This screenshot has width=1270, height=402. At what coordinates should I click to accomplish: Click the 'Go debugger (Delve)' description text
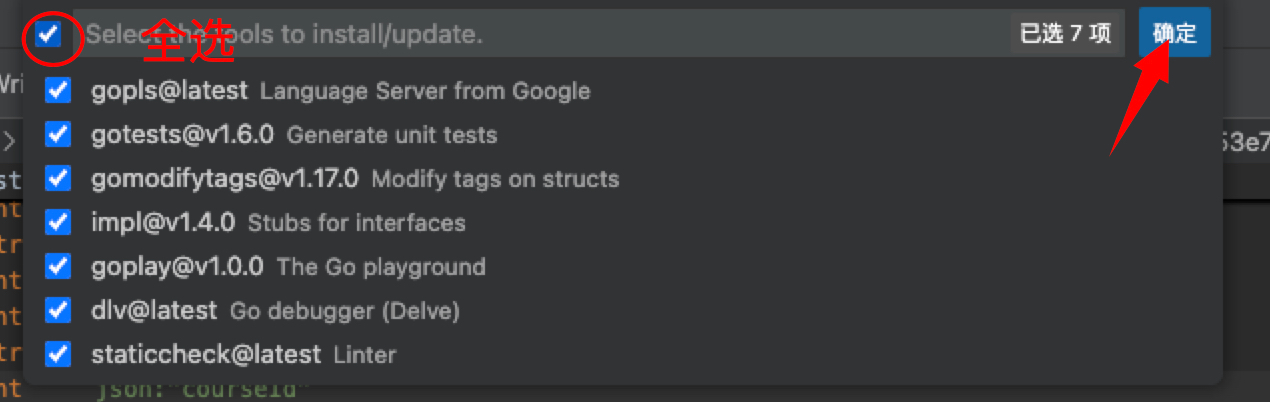344,311
